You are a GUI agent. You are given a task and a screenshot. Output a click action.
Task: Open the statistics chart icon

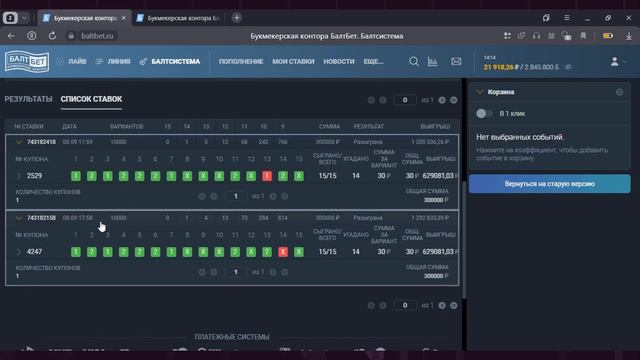click(433, 61)
